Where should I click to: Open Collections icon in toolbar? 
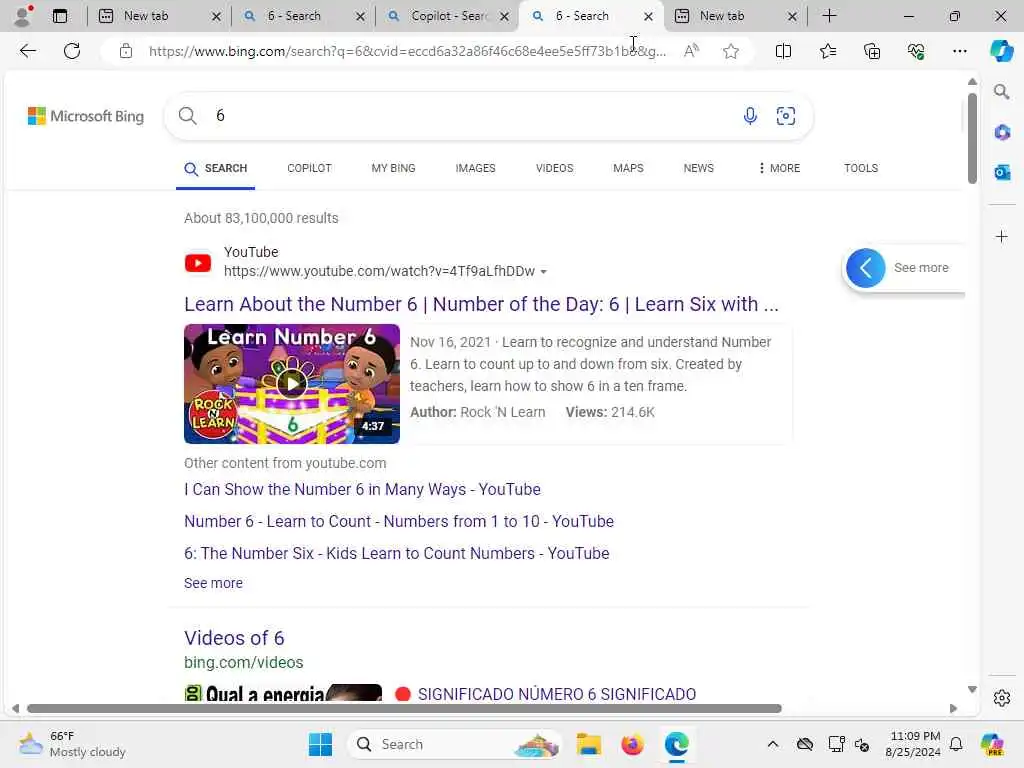[x=872, y=51]
